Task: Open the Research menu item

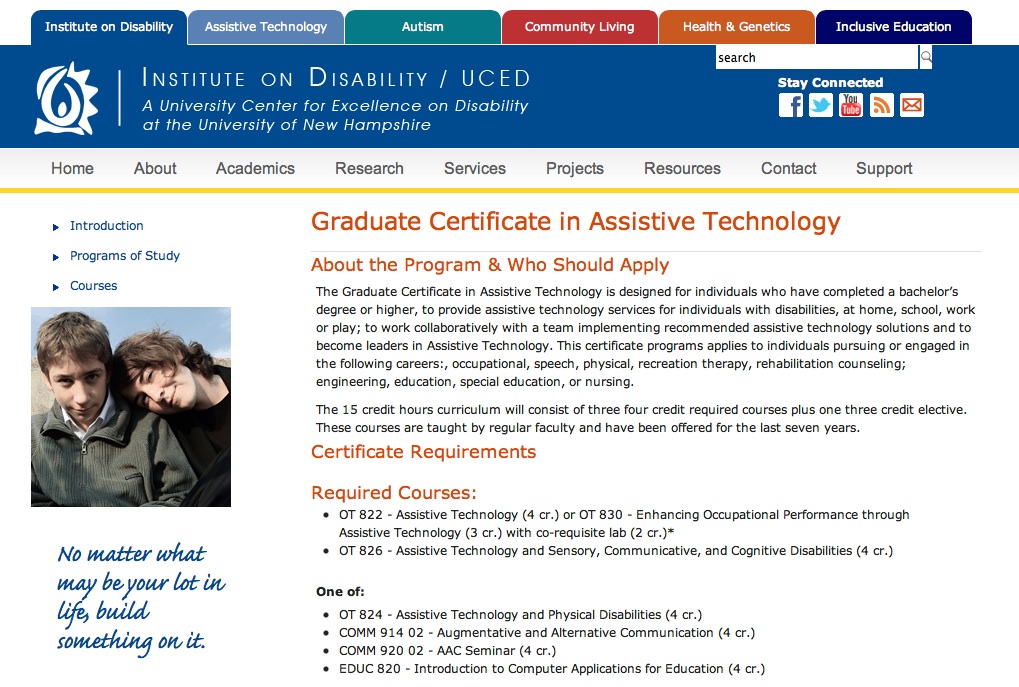Action: (x=369, y=168)
